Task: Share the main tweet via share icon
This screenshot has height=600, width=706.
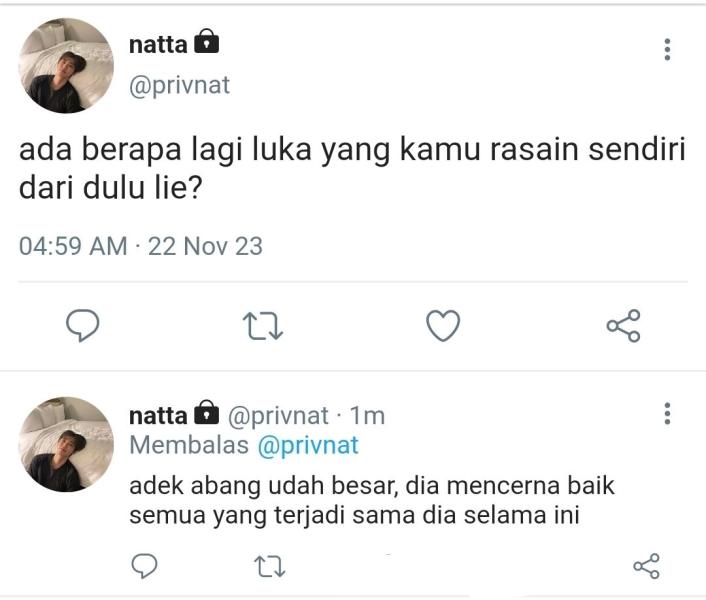Action: point(623,325)
